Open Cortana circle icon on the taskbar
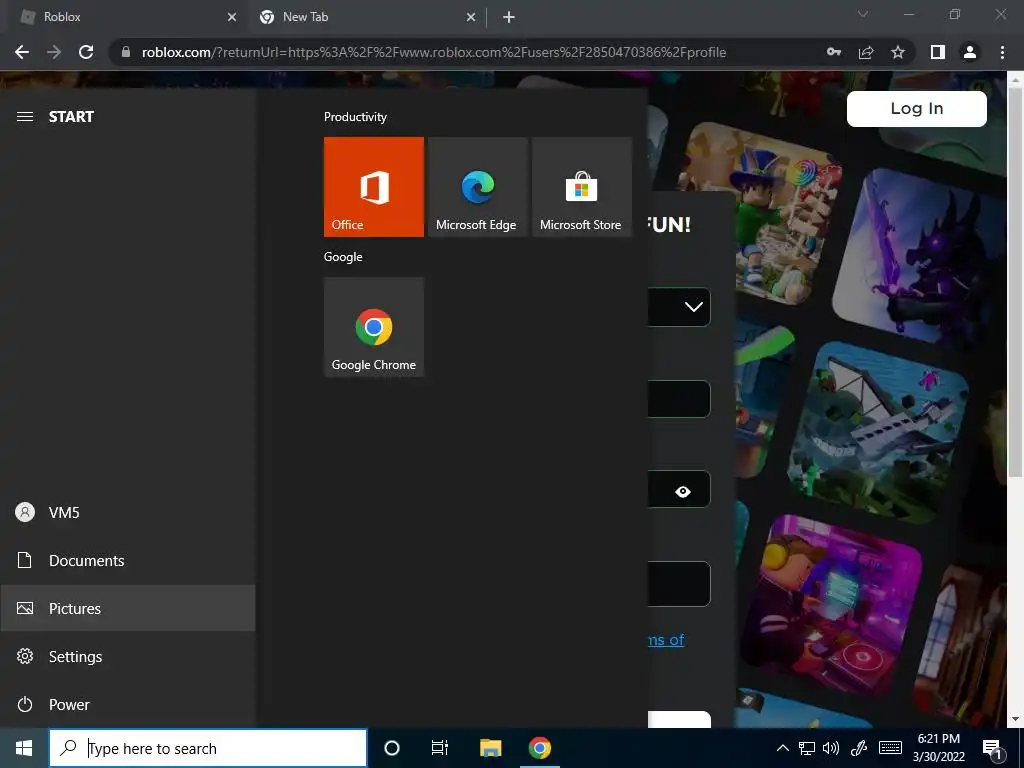Image resolution: width=1024 pixels, height=768 pixels. tap(392, 748)
